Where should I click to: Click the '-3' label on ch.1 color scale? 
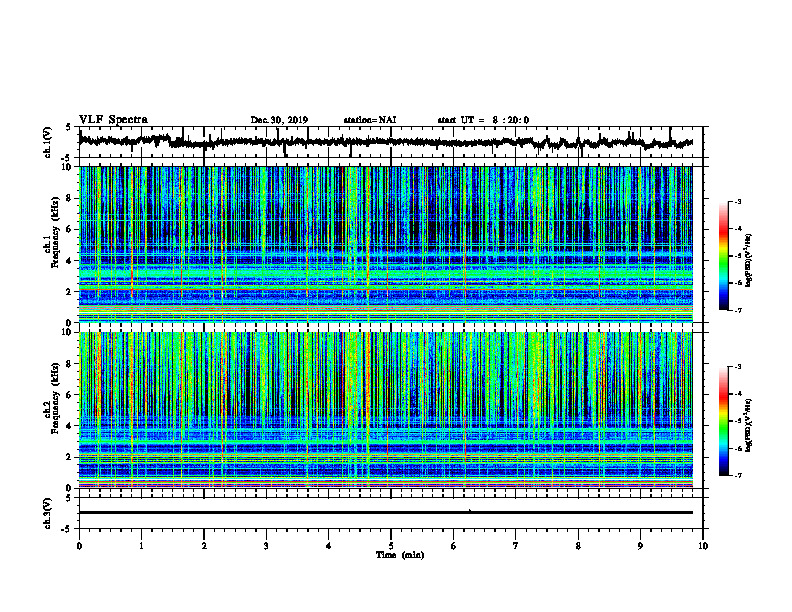(737, 201)
